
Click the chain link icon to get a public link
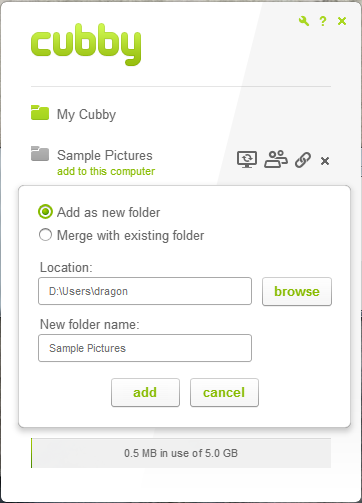click(303, 160)
